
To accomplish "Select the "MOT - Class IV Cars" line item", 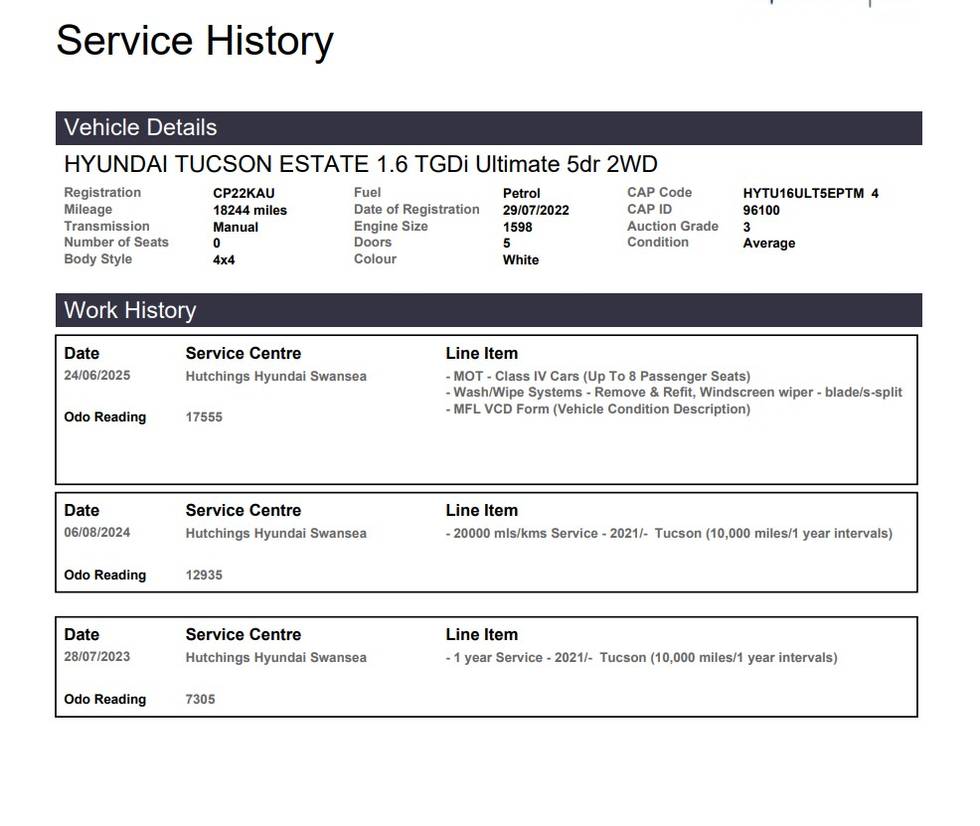I will tap(598, 376).
